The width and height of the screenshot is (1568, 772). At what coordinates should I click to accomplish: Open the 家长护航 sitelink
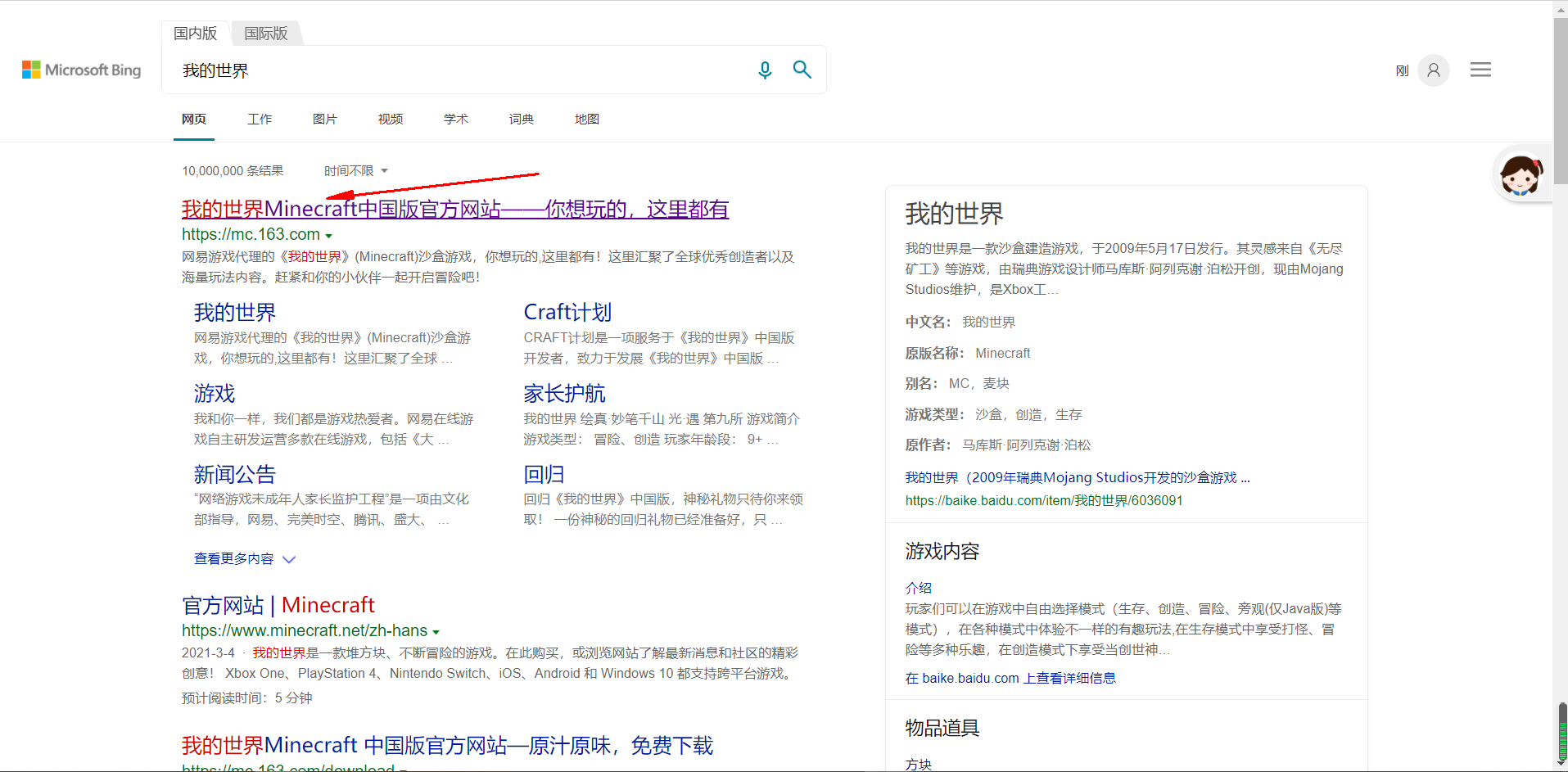click(x=565, y=394)
